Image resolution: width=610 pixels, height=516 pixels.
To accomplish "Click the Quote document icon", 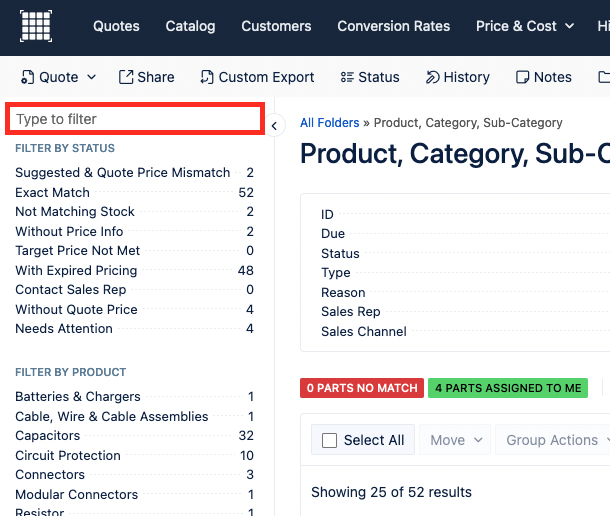I will (x=27, y=77).
